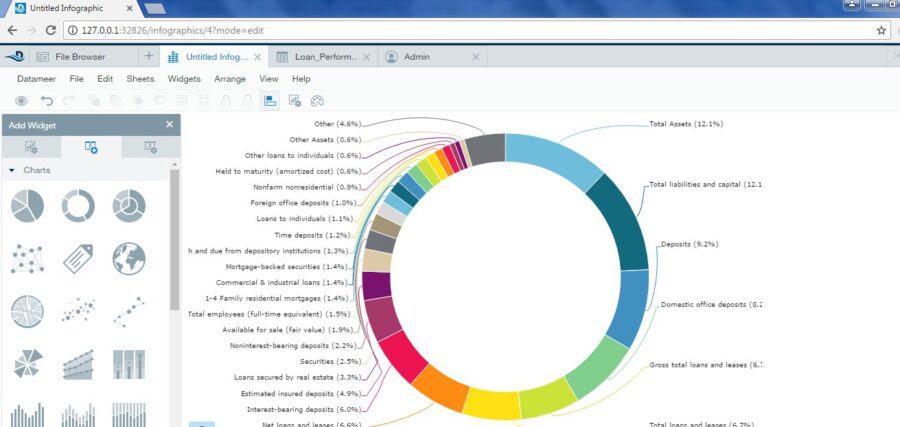
Task: Click the browser back arrow
Action: (x=12, y=30)
